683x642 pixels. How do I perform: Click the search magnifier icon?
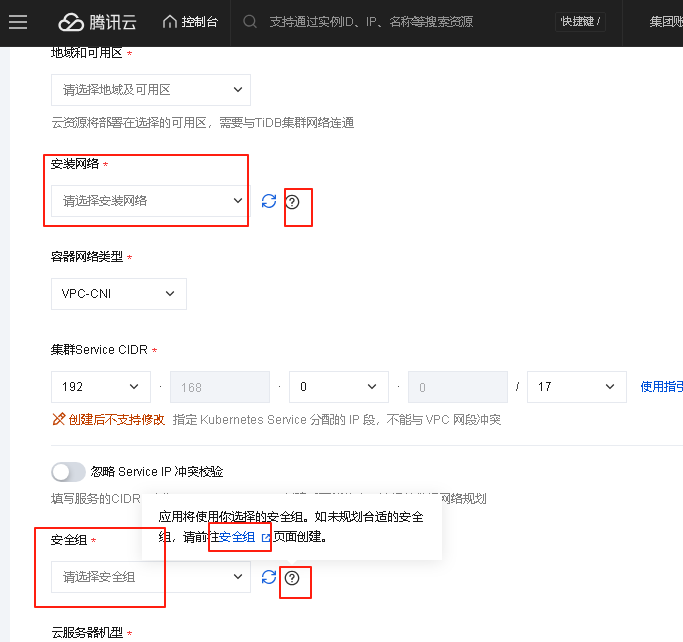(x=250, y=22)
